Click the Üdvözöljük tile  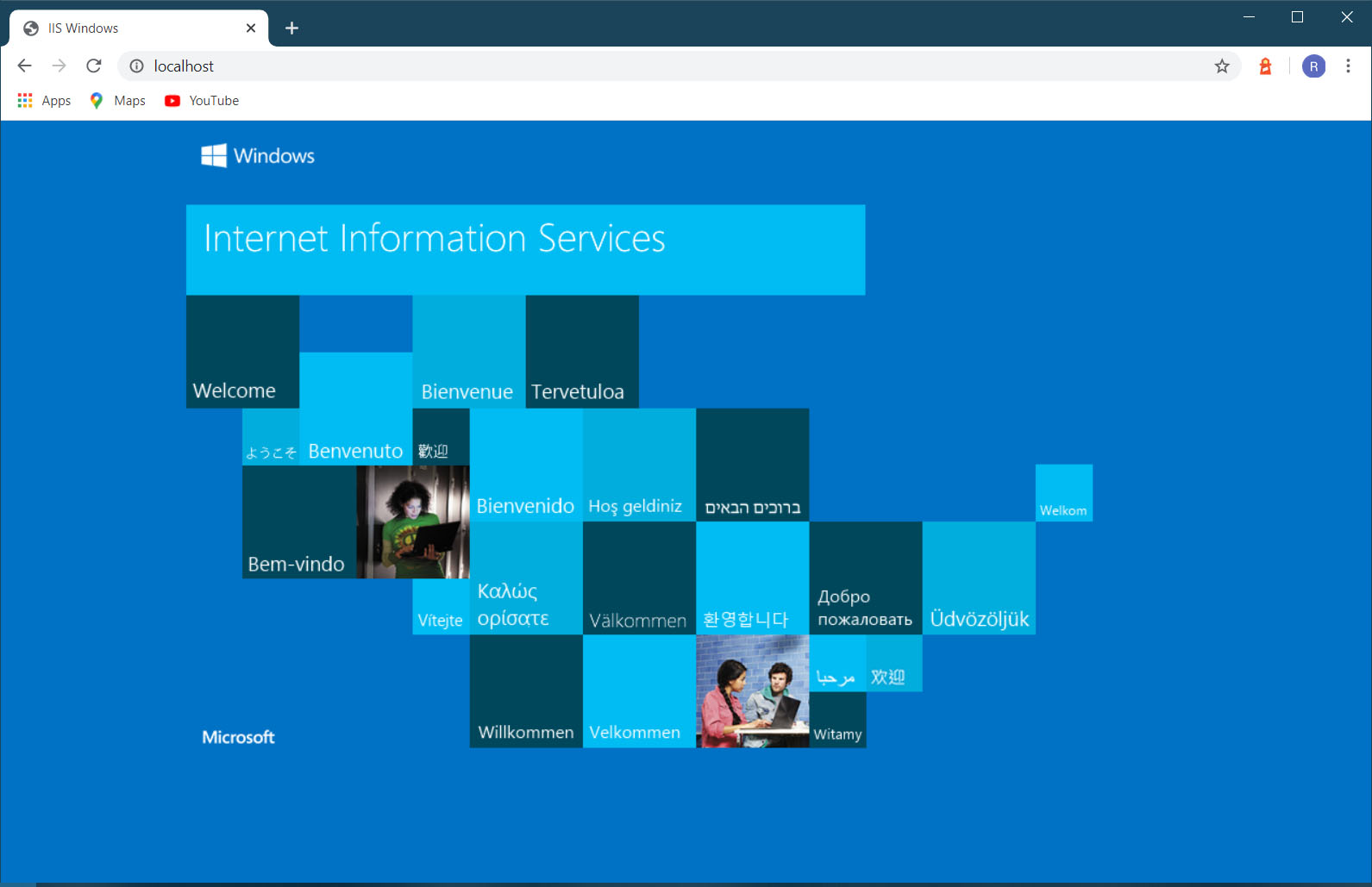[979, 578]
